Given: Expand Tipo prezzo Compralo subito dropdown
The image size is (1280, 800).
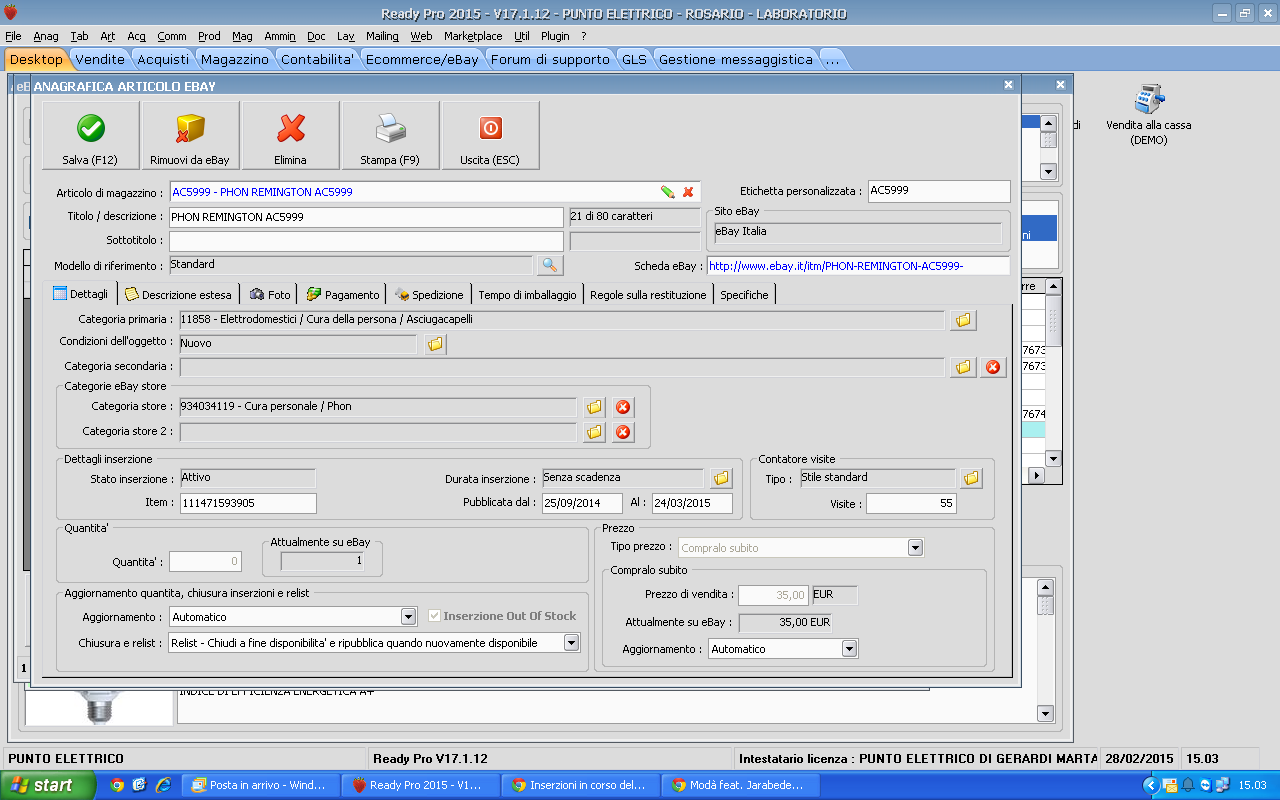Looking at the screenshot, I should 915,548.
